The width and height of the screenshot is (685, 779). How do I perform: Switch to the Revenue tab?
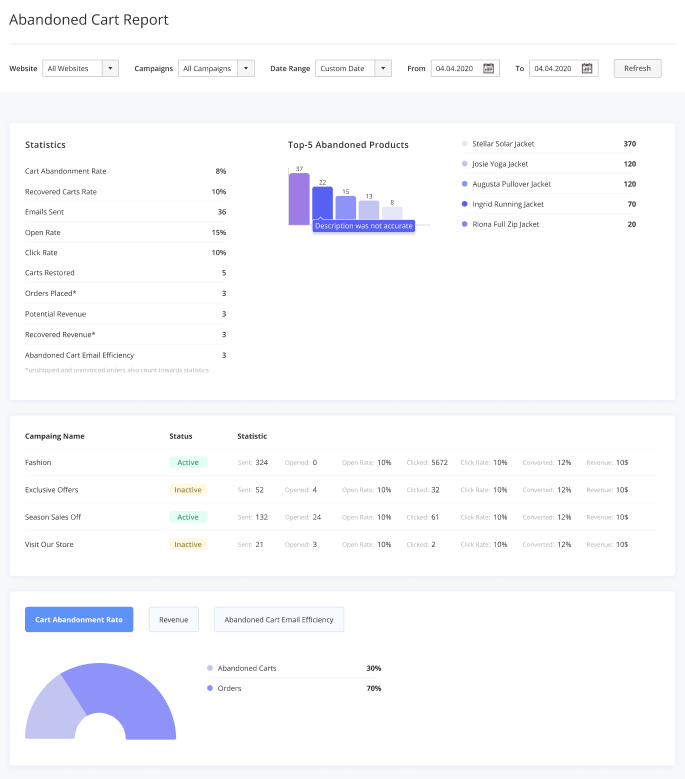[174, 620]
